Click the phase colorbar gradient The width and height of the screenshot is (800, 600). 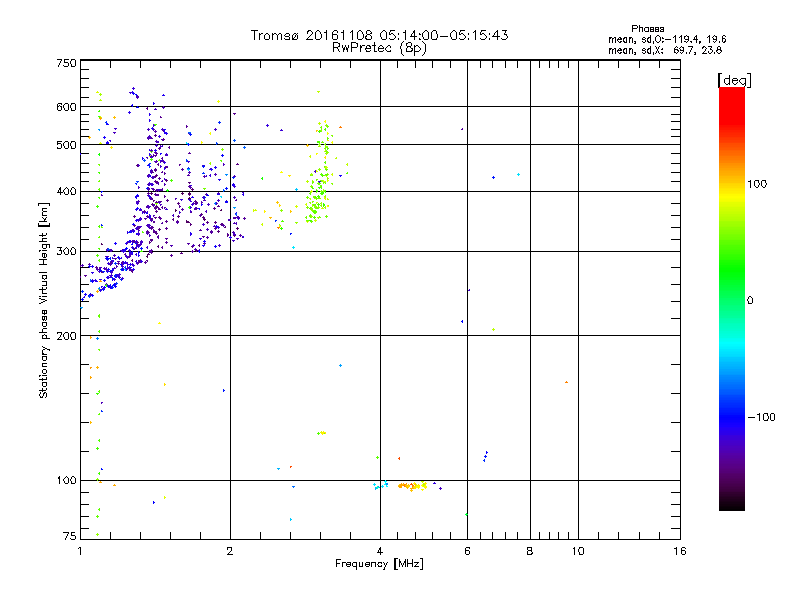[x=732, y=298]
